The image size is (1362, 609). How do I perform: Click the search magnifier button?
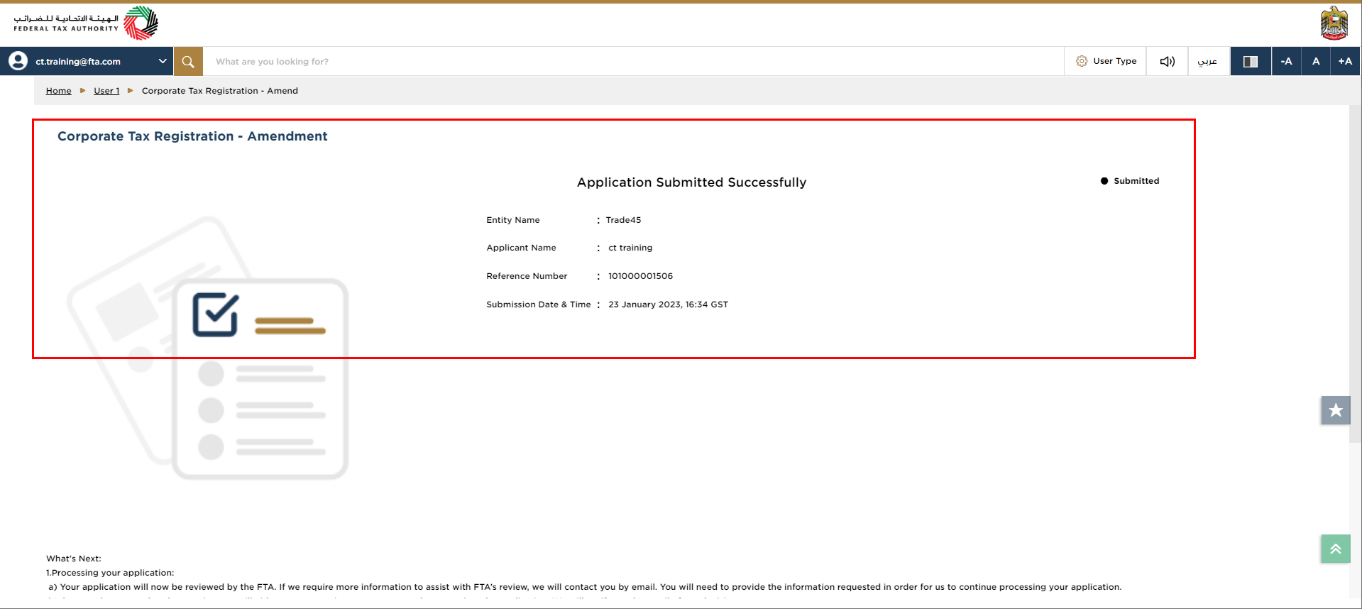point(188,61)
